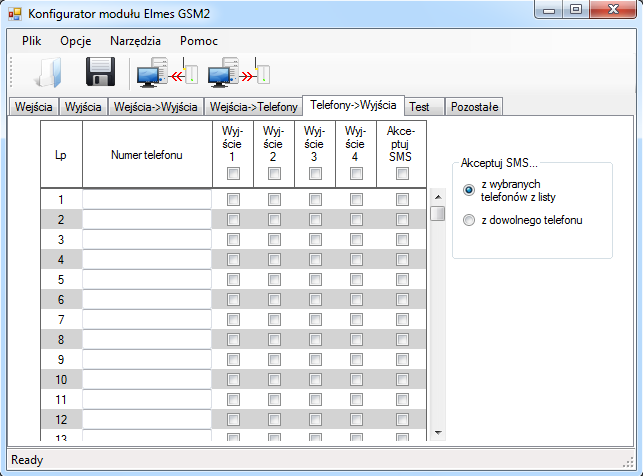Switch to the Wejścia->Wyjścia tab

coord(155,107)
